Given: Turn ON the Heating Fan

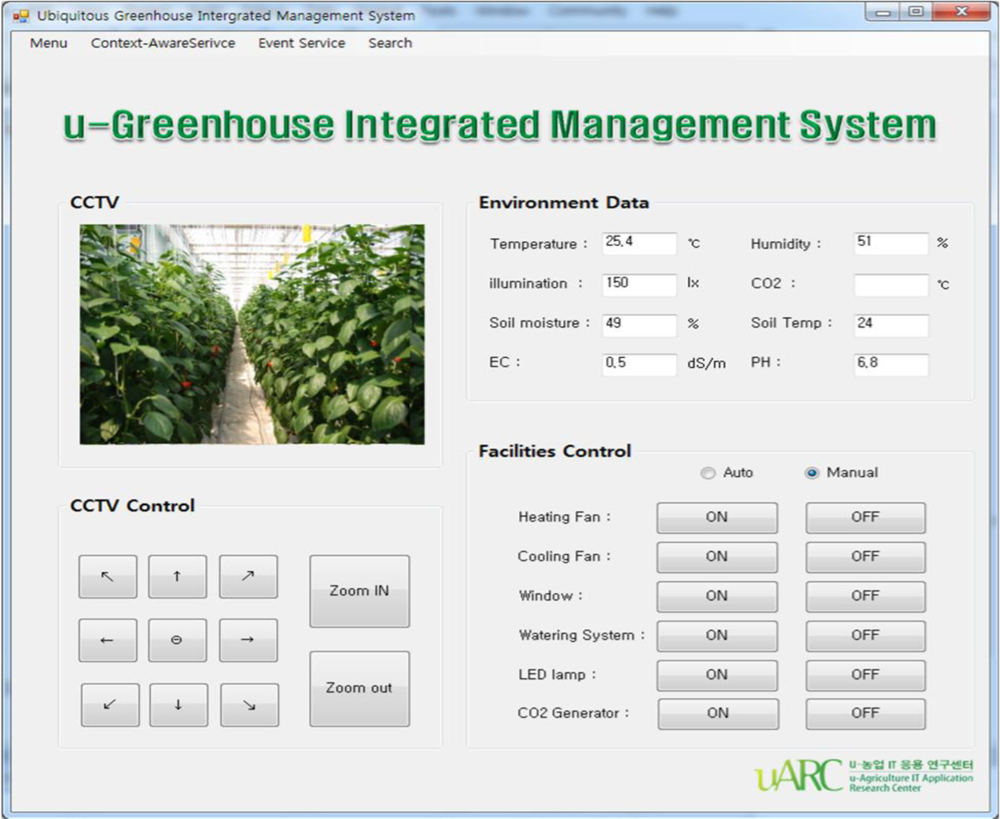Looking at the screenshot, I should tap(716, 518).
